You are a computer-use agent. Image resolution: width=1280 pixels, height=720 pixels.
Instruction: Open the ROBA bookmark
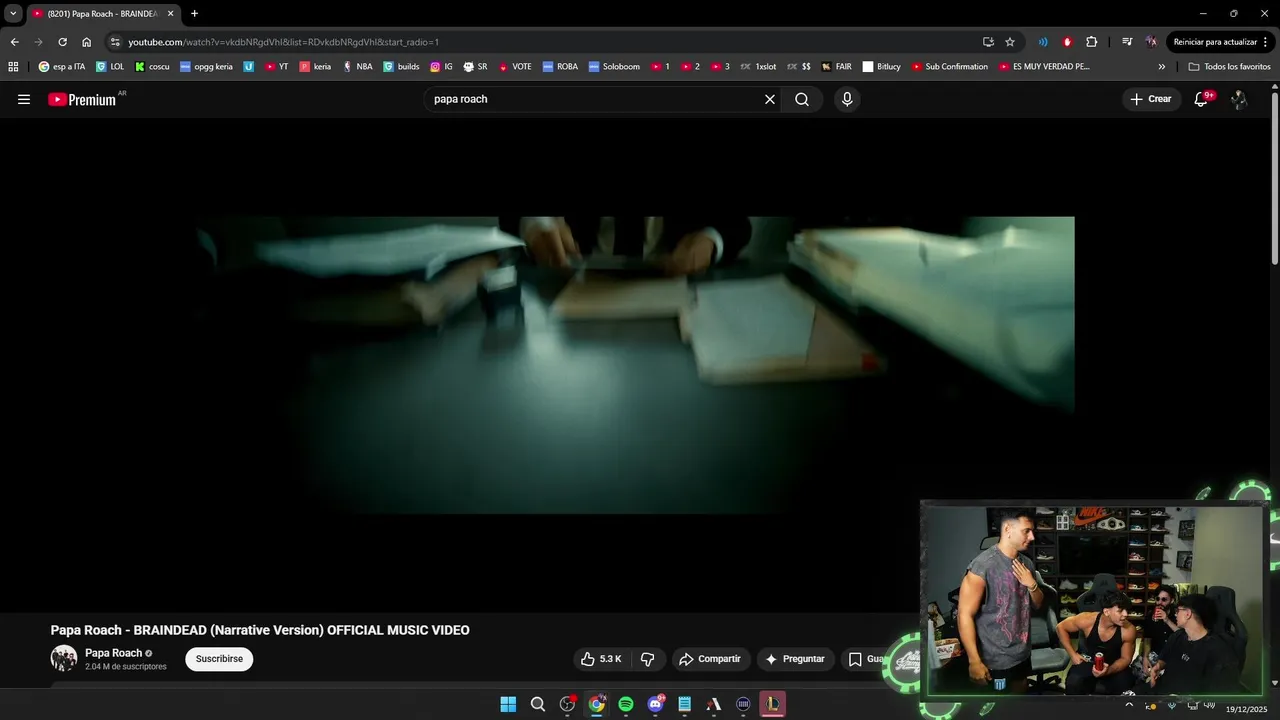(560, 67)
